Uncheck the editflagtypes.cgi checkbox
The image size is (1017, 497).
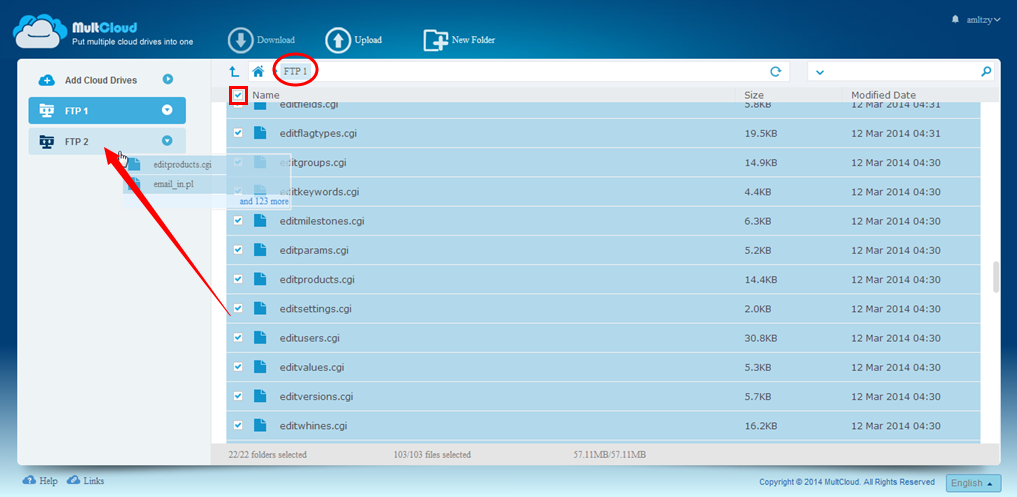click(238, 133)
